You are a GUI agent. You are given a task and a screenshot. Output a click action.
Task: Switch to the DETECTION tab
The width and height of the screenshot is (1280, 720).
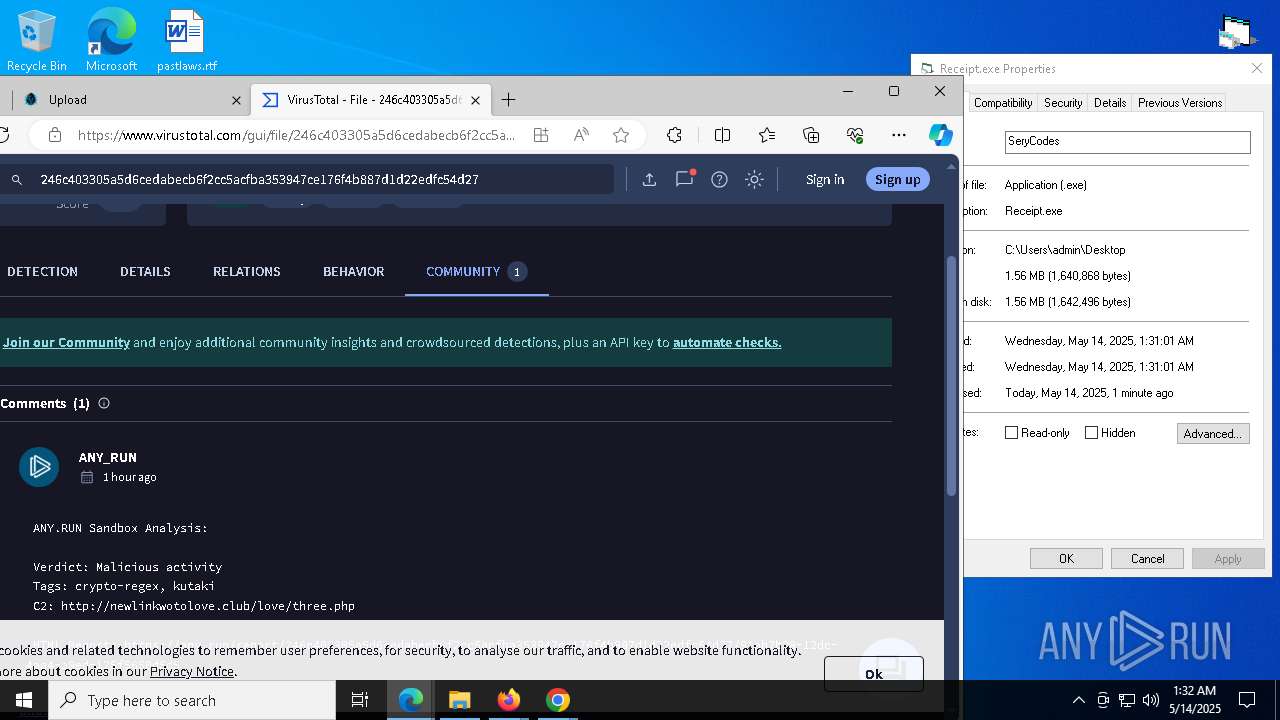pos(42,271)
